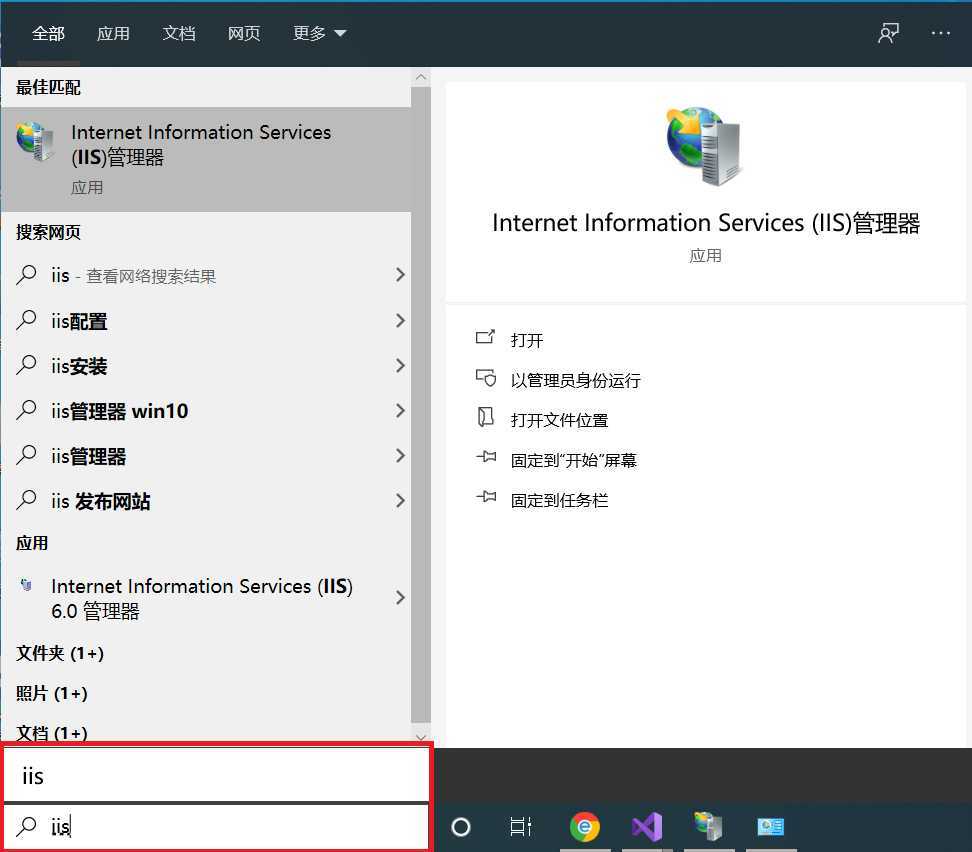Expand arrow for iis 查看网络搜索结果
The image size is (972, 852).
tap(400, 275)
